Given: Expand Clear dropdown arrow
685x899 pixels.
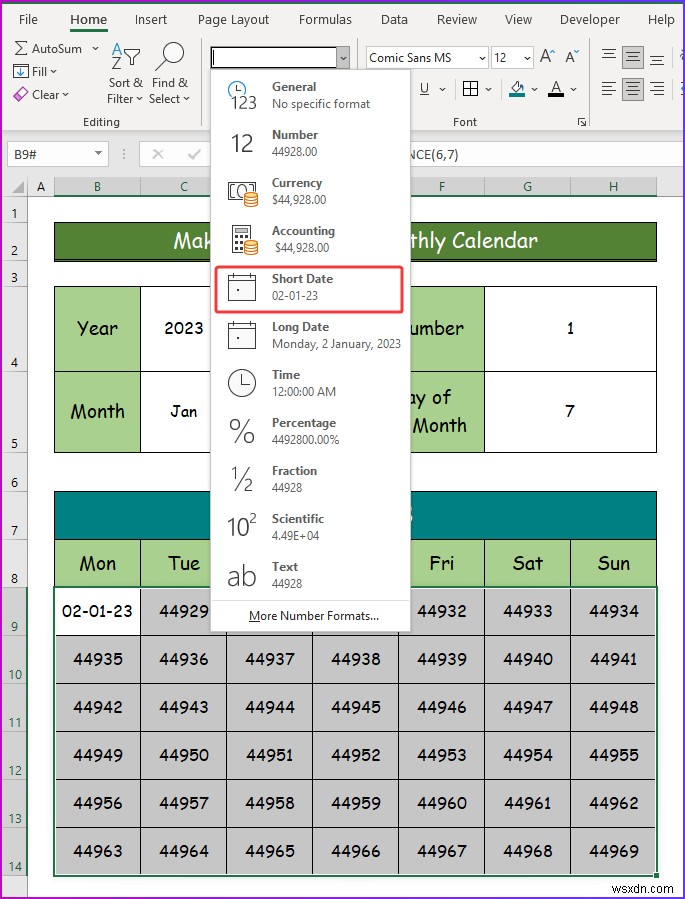Looking at the screenshot, I should [65, 95].
